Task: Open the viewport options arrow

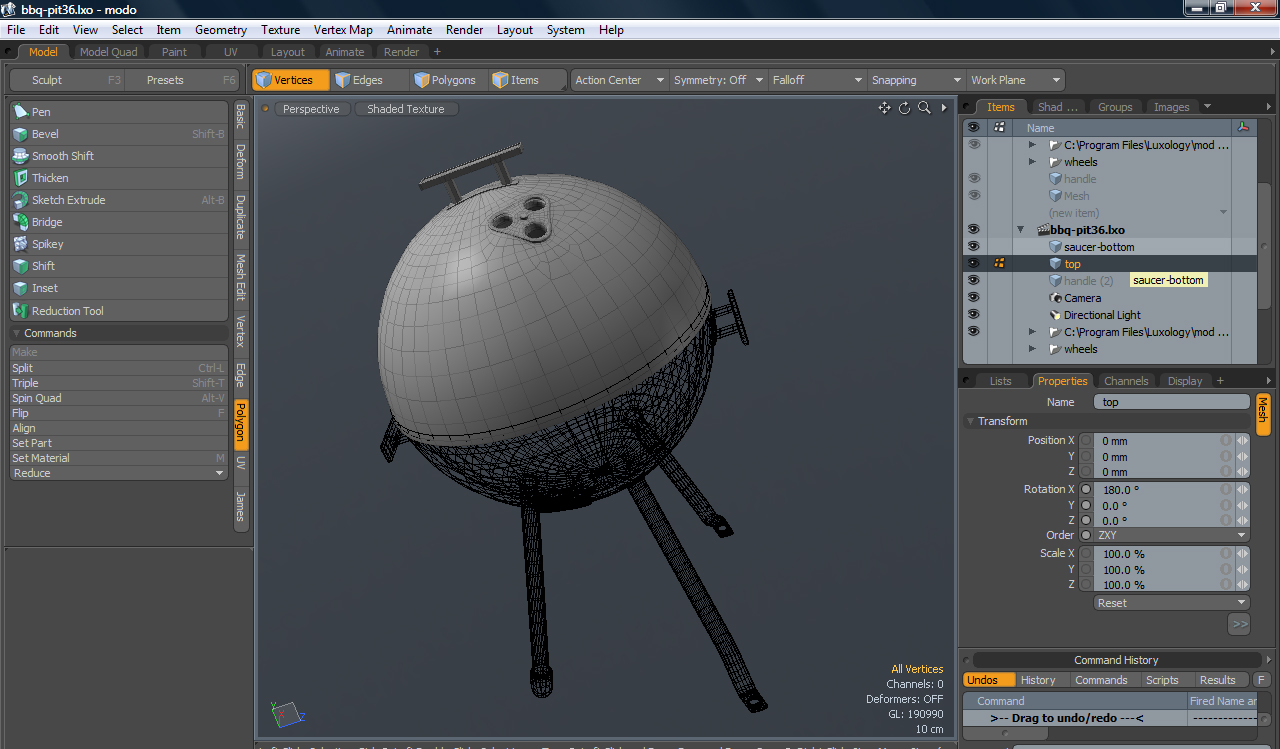Action: click(x=944, y=108)
